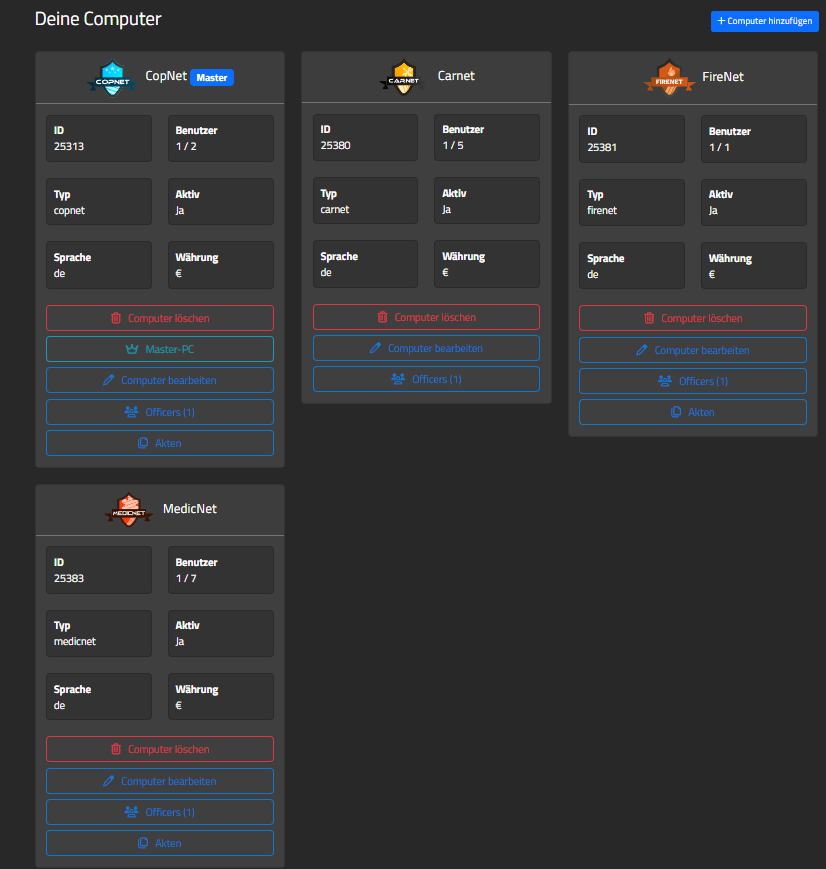Delete the Carnet computer
826x869 pixels.
426,317
